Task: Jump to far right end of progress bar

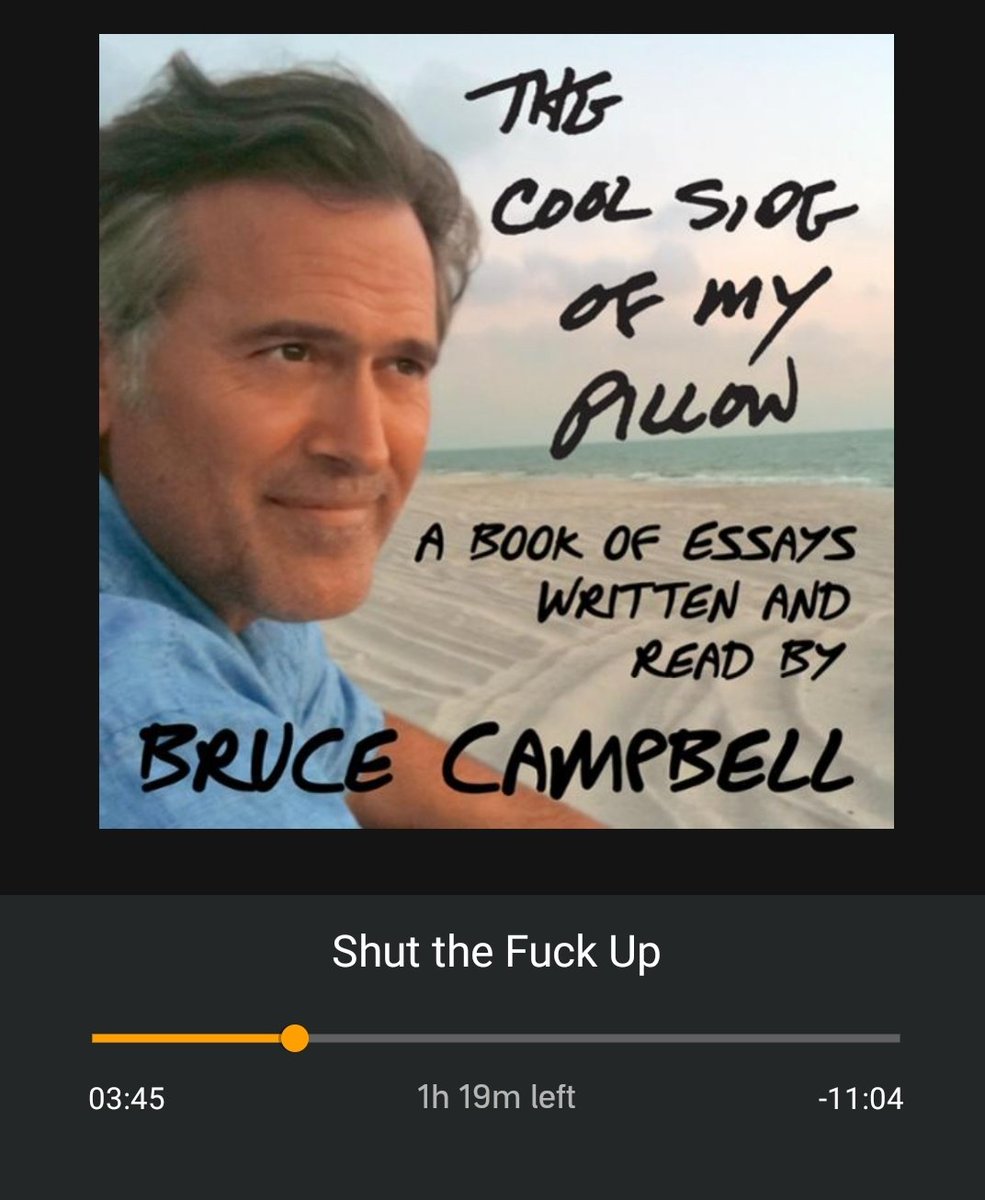Action: [897, 1038]
